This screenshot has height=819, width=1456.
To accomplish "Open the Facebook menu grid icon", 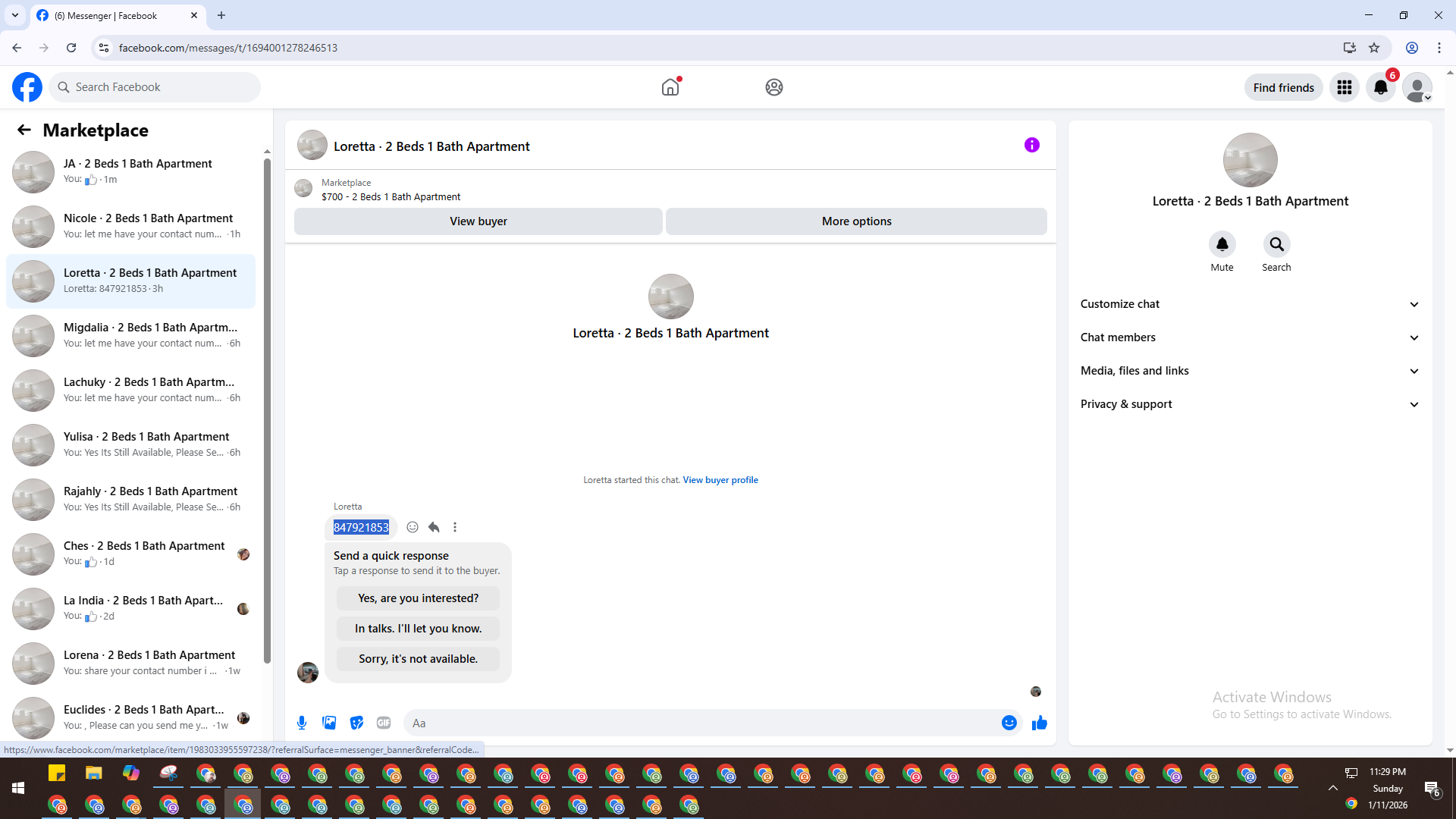I will [1345, 87].
